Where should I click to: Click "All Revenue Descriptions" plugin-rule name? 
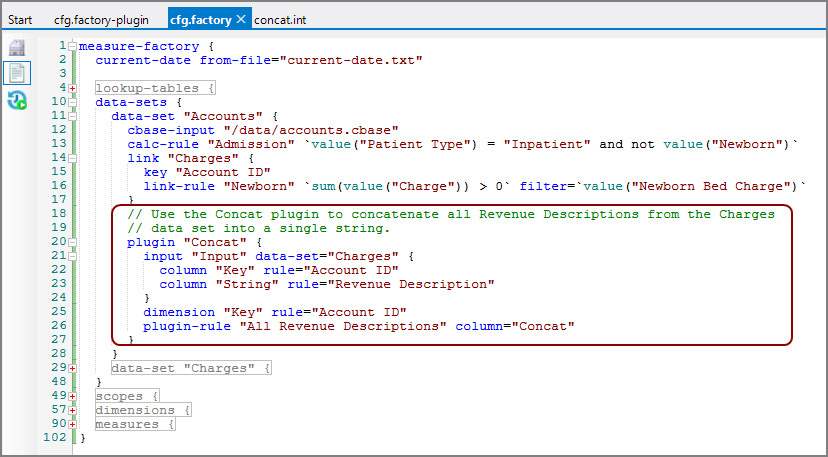pyautogui.click(x=343, y=326)
